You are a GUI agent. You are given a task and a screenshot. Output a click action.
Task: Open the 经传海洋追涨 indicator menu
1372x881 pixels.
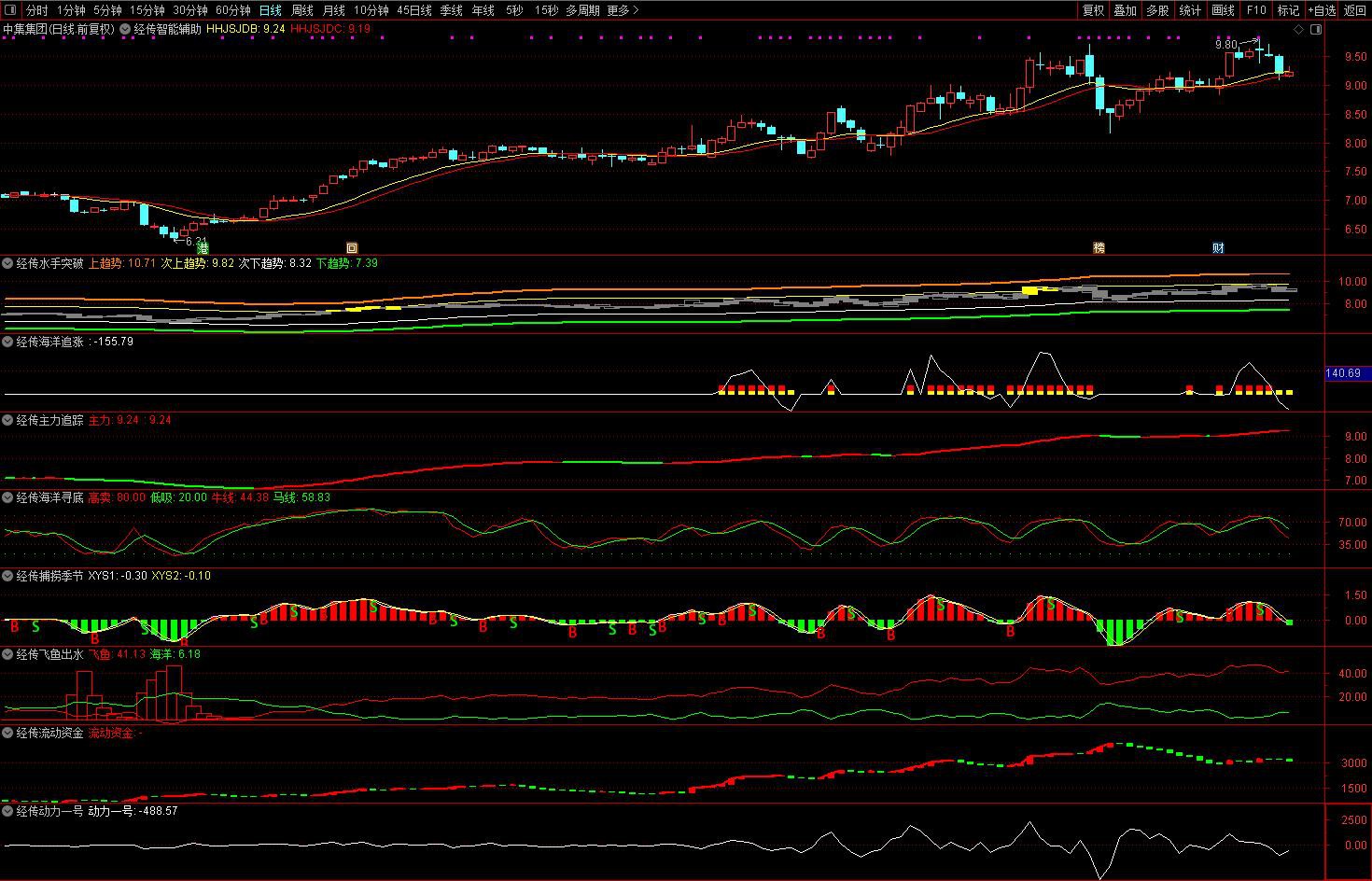7,342
